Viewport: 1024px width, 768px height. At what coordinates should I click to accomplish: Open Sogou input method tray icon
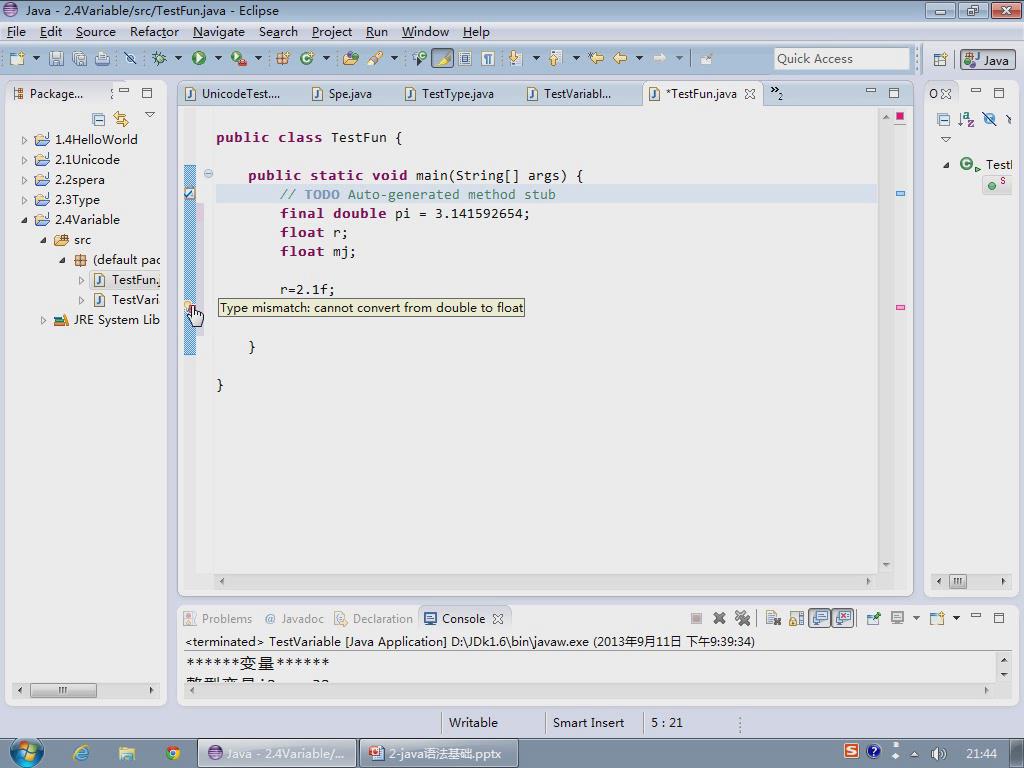851,751
